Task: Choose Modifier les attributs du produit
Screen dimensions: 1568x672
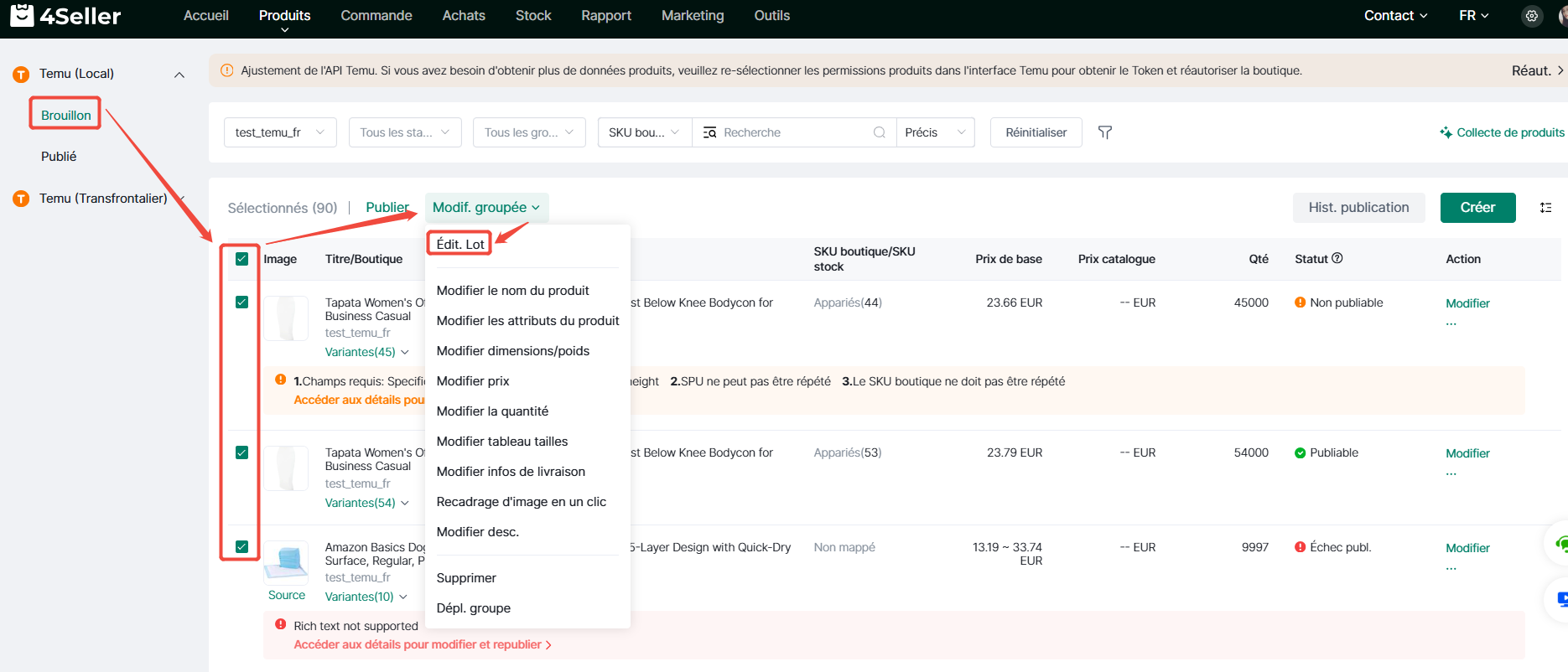Action: pos(527,321)
